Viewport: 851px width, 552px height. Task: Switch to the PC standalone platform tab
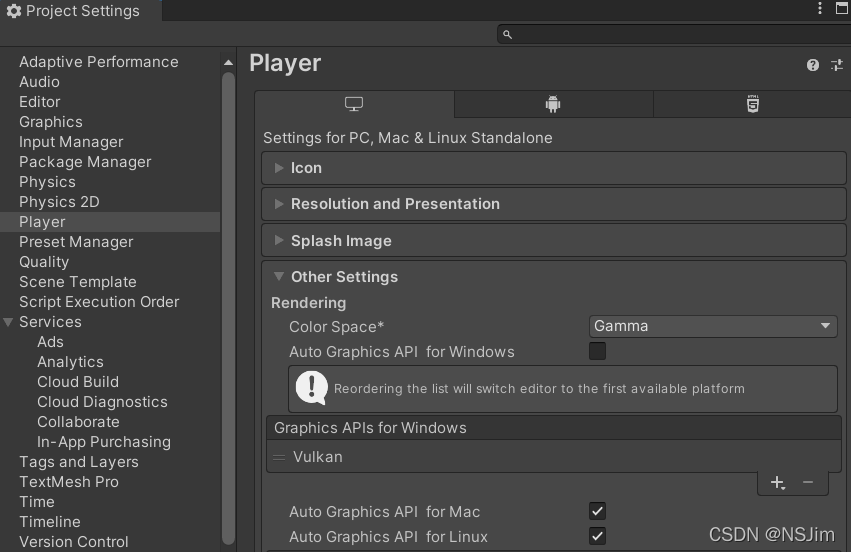(x=354, y=104)
